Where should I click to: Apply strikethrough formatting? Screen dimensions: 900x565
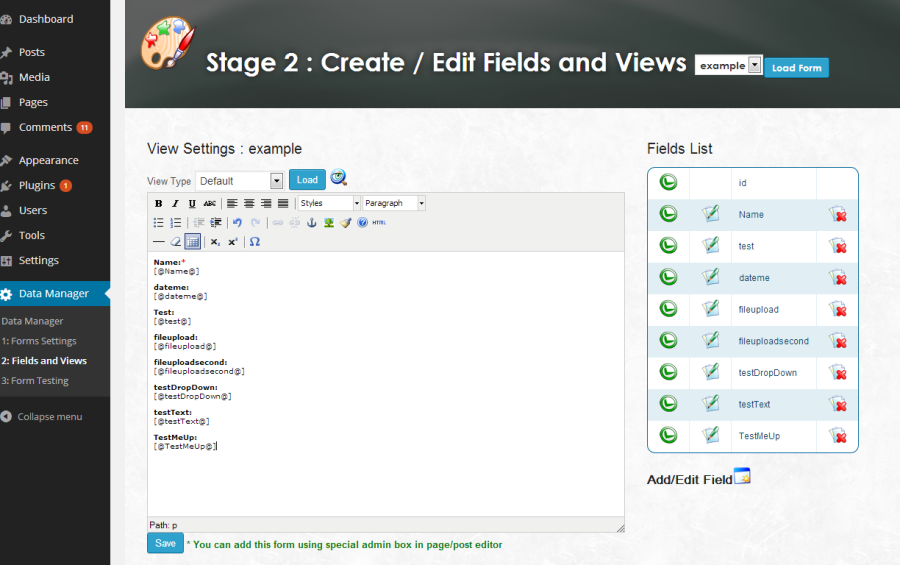click(210, 203)
